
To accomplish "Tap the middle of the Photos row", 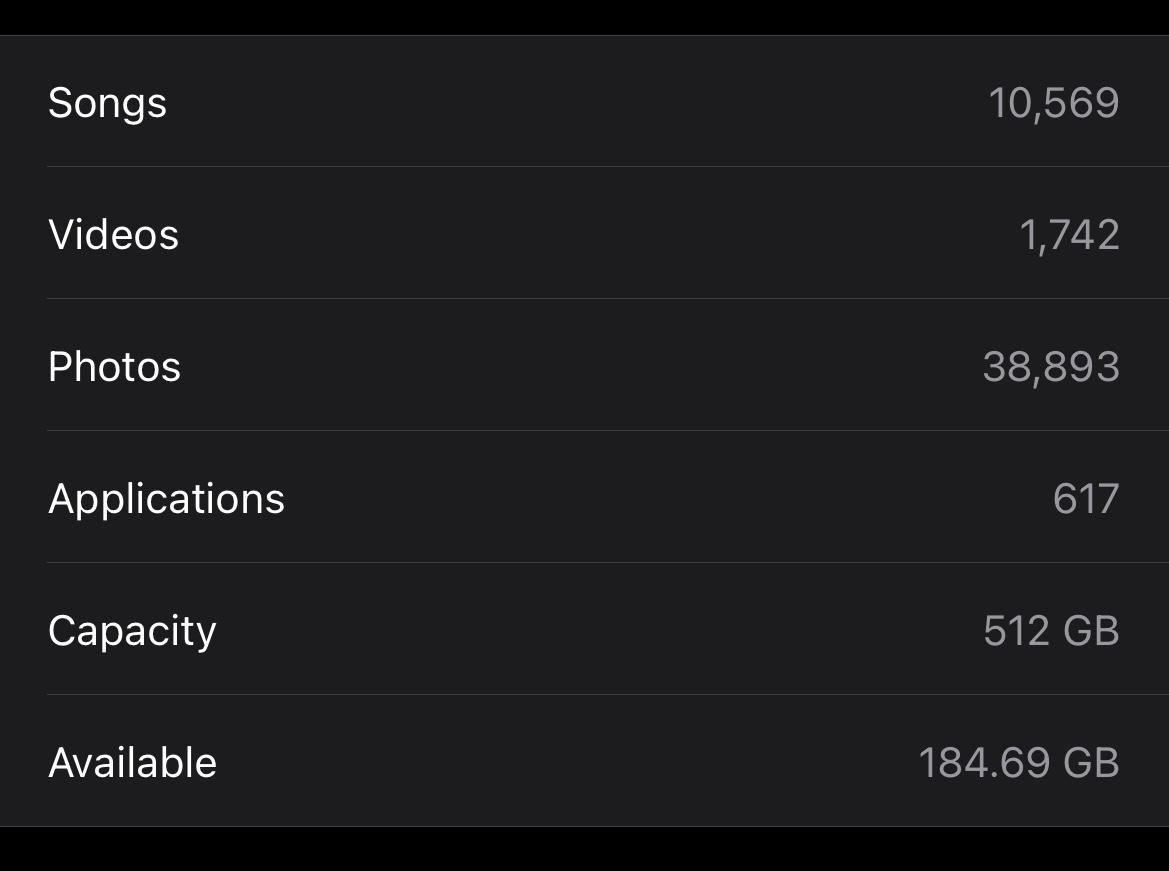I will point(584,365).
